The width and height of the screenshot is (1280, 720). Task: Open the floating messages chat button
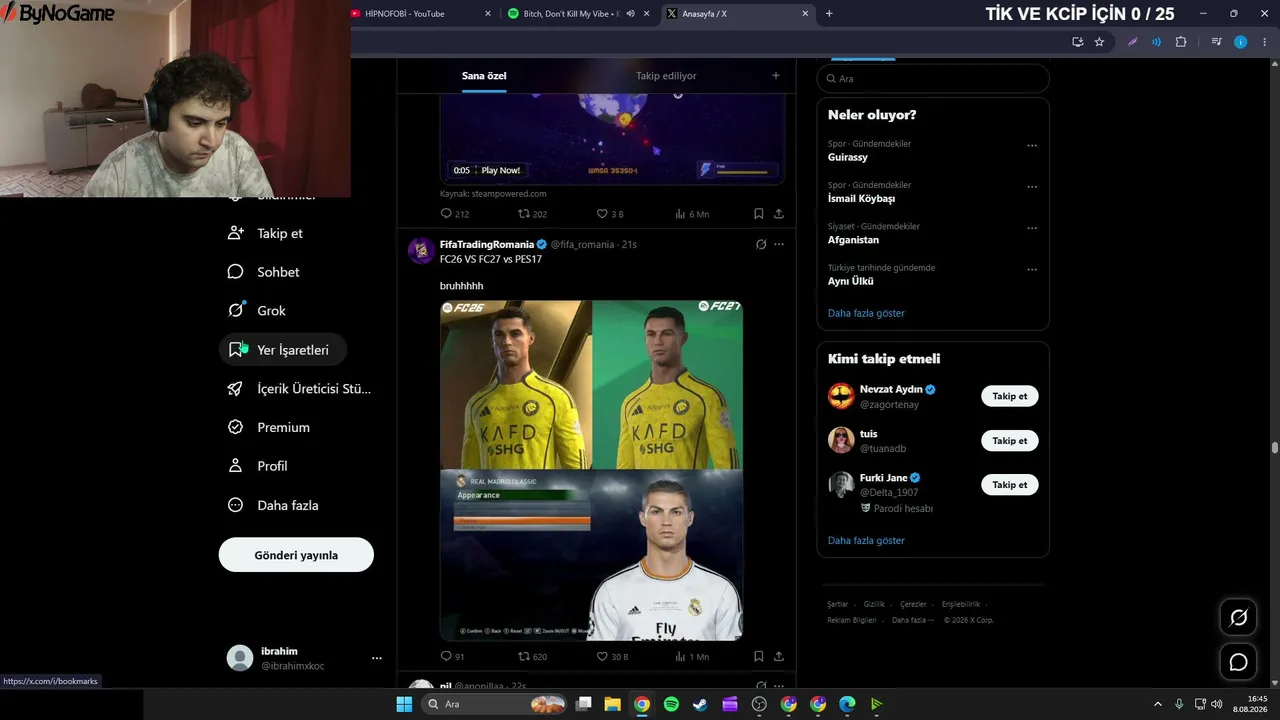tap(1238, 662)
